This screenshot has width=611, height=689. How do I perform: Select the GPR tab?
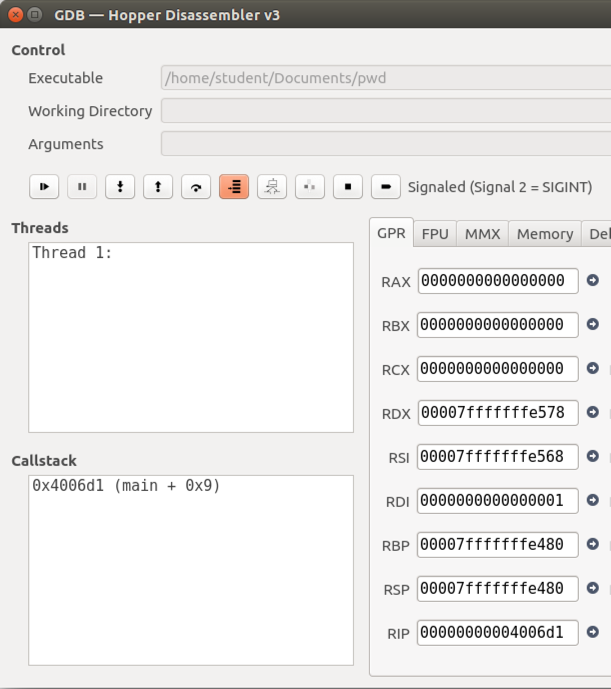[x=391, y=234]
